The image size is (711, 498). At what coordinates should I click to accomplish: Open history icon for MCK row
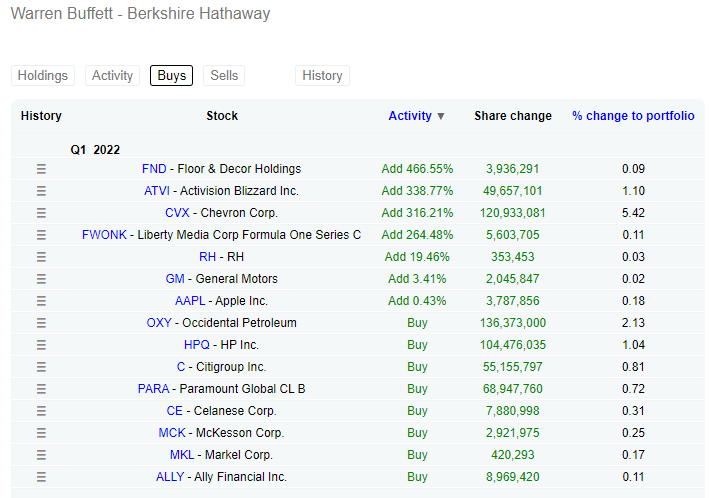[41, 433]
